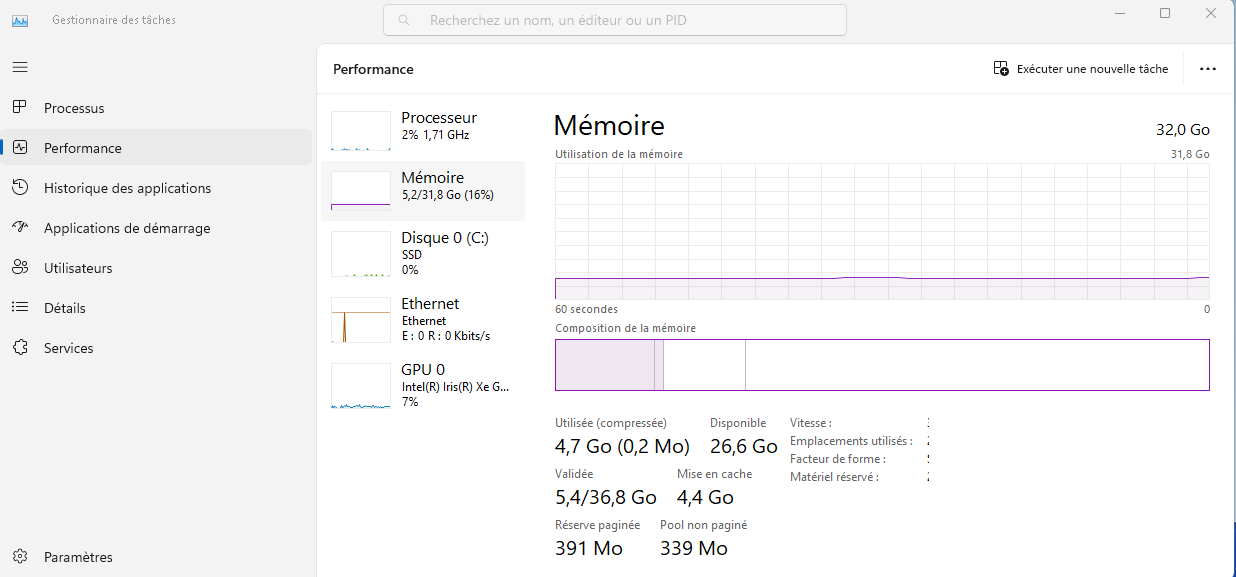The image size is (1236, 577).
Task: Click the Applications de démarrage icon
Action: pos(20,228)
